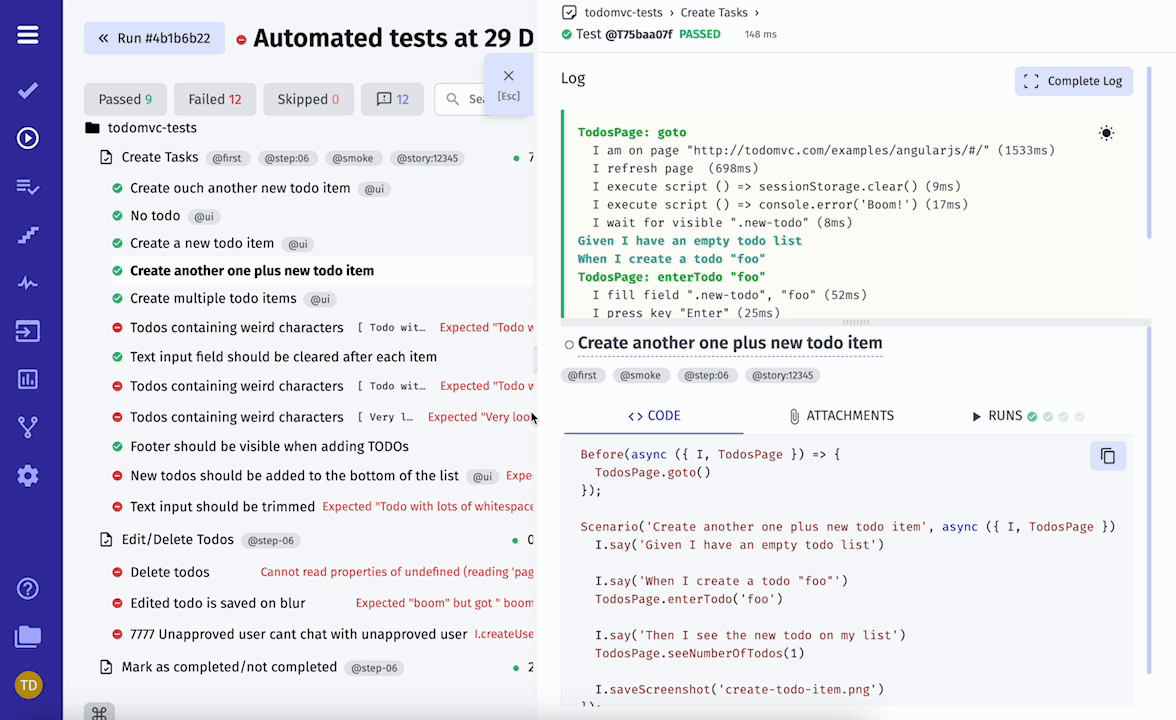Click the @story:12345 tag under test title
1176x720 pixels.
pos(782,375)
